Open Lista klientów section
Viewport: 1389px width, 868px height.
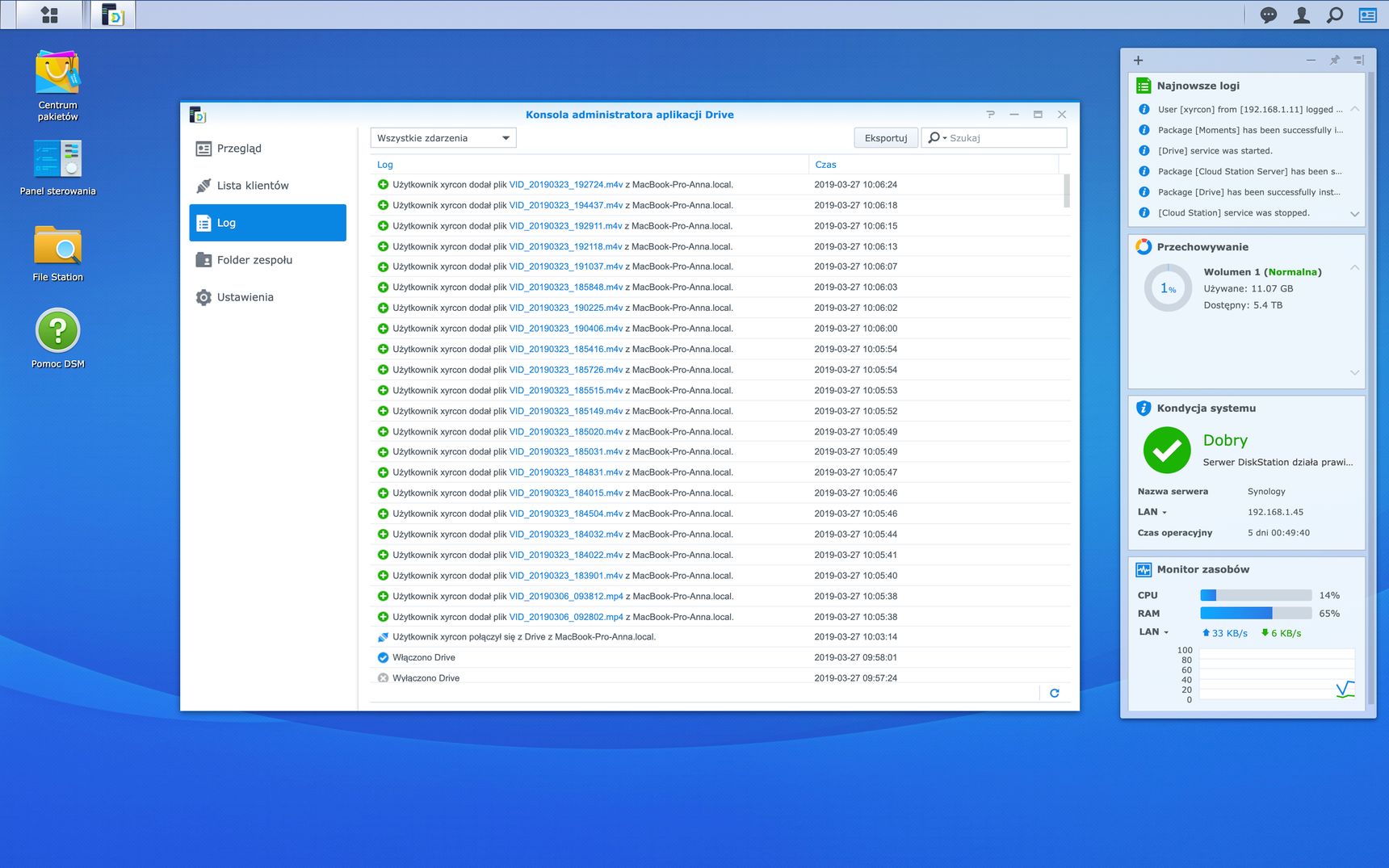267,186
